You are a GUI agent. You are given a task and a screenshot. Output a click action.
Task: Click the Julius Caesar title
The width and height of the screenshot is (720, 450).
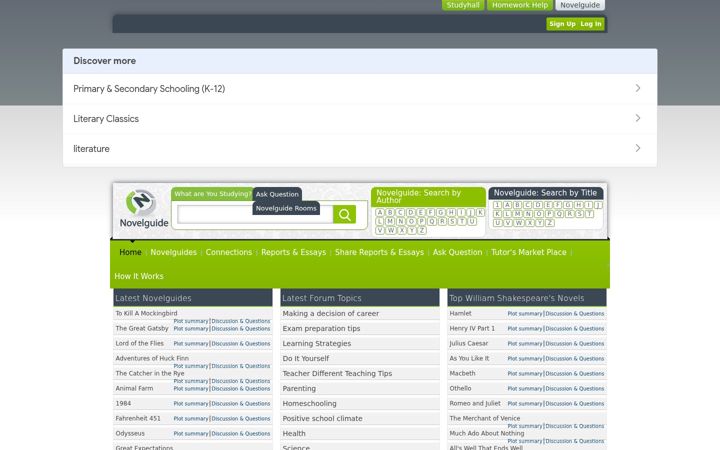point(468,343)
